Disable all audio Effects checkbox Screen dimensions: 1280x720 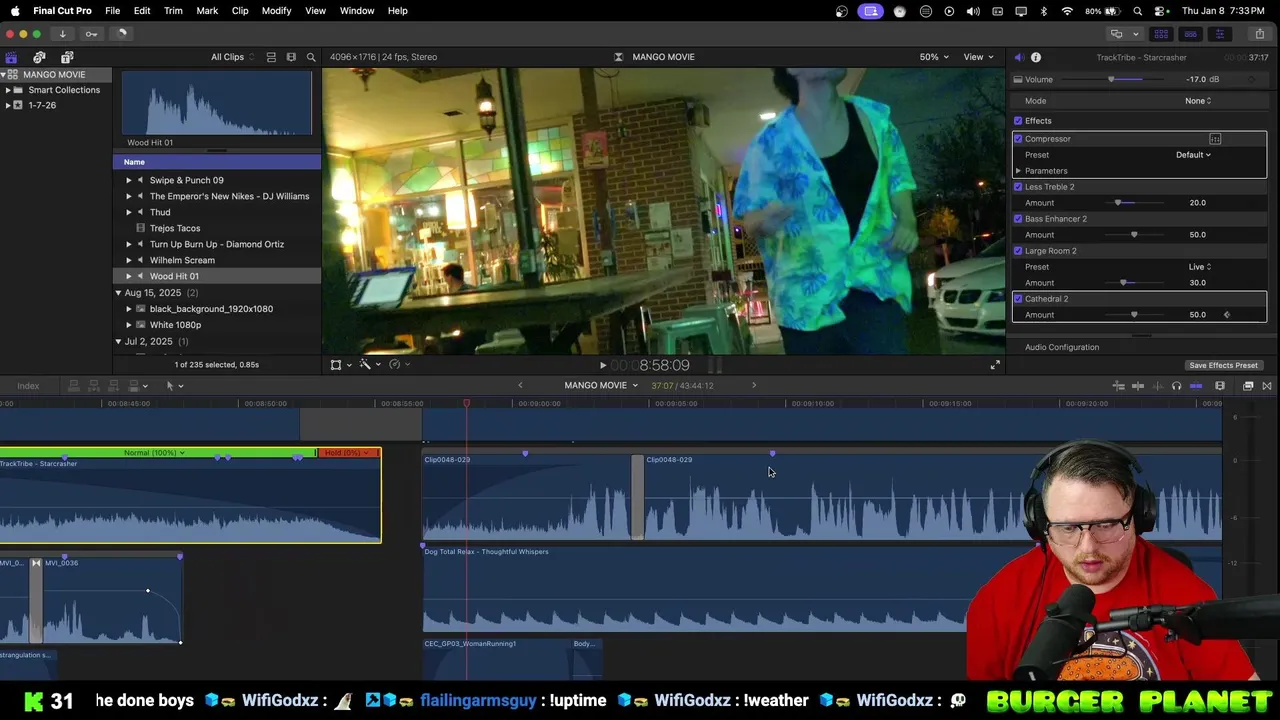point(1018,121)
